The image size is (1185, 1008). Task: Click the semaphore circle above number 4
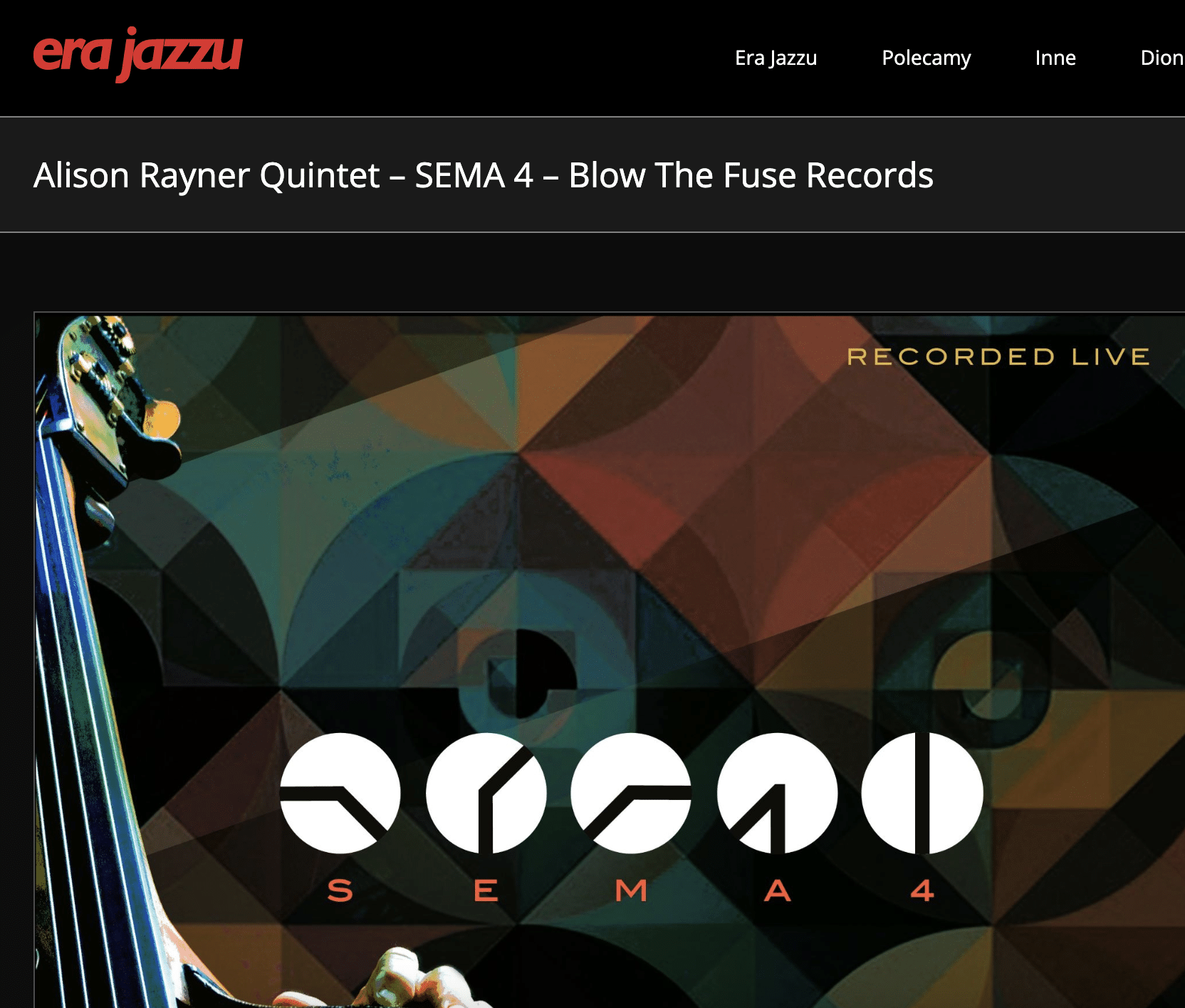[922, 793]
